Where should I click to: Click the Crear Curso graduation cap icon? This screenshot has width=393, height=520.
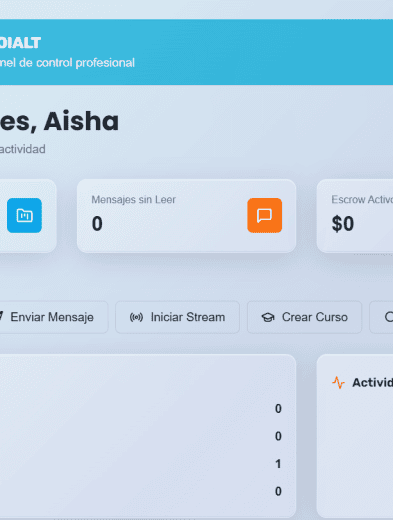pos(268,317)
